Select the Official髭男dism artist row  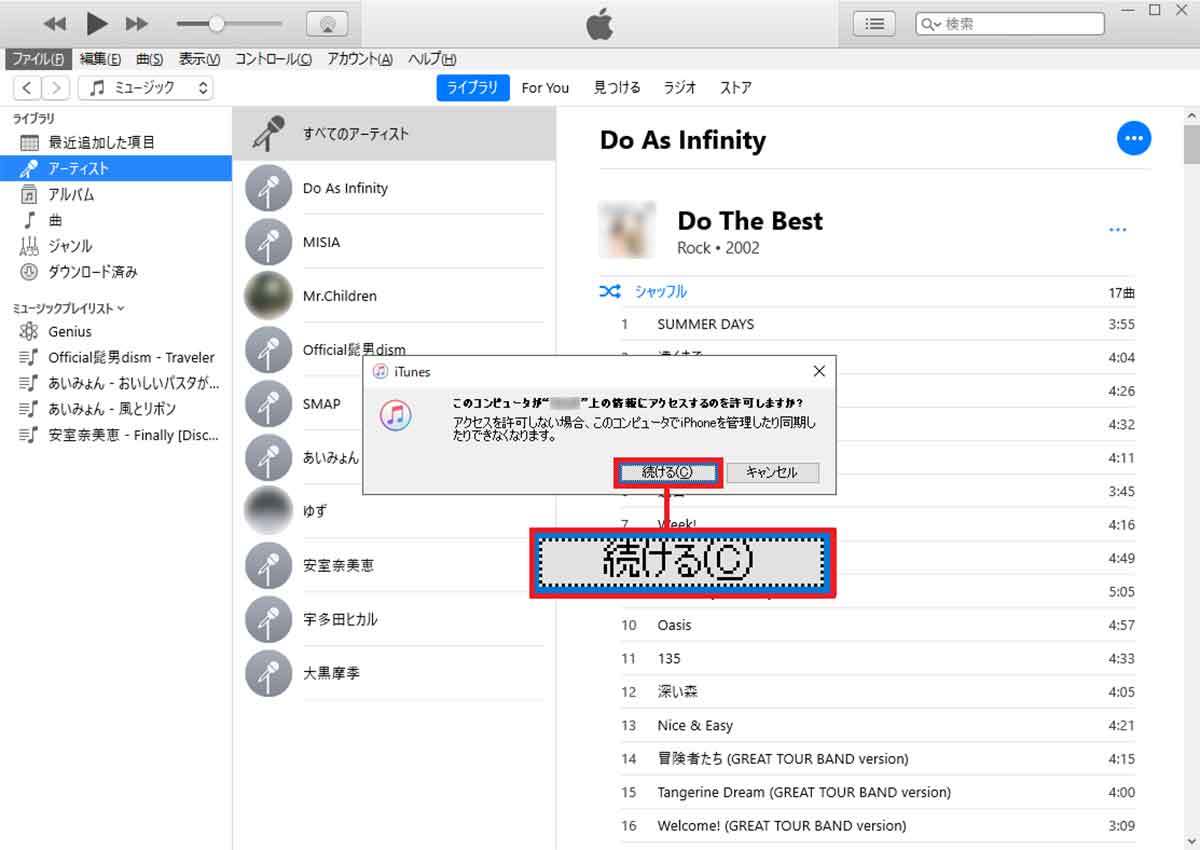click(x=394, y=350)
